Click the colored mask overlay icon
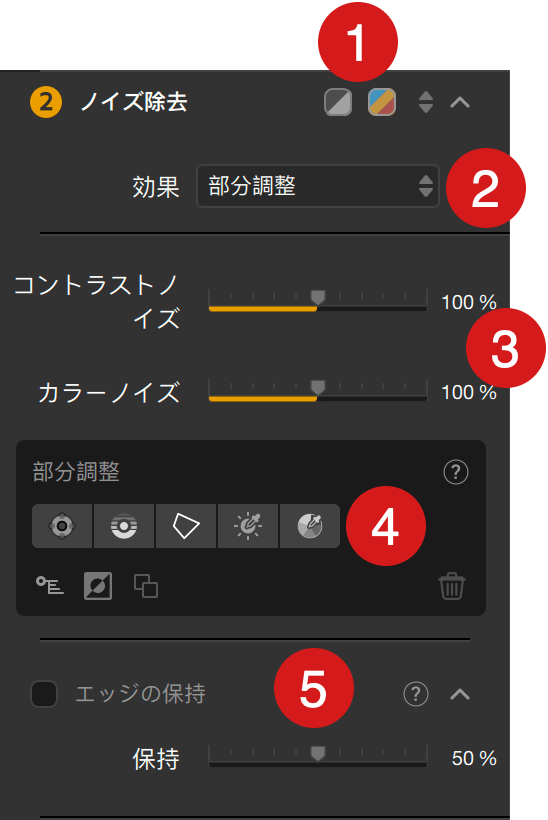This screenshot has height=820, width=548. click(x=382, y=102)
